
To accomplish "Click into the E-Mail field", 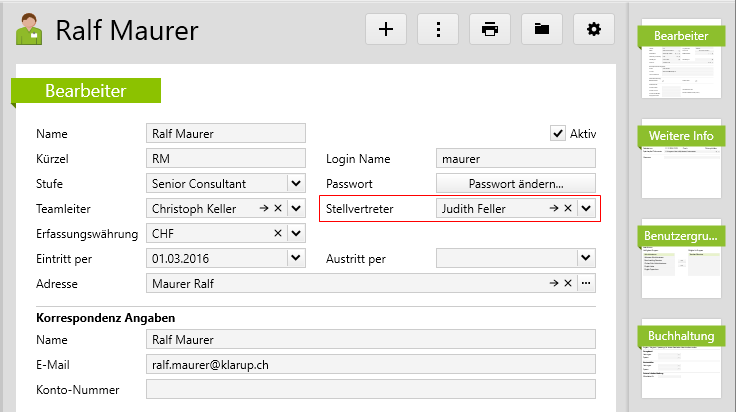I will 370,364.
